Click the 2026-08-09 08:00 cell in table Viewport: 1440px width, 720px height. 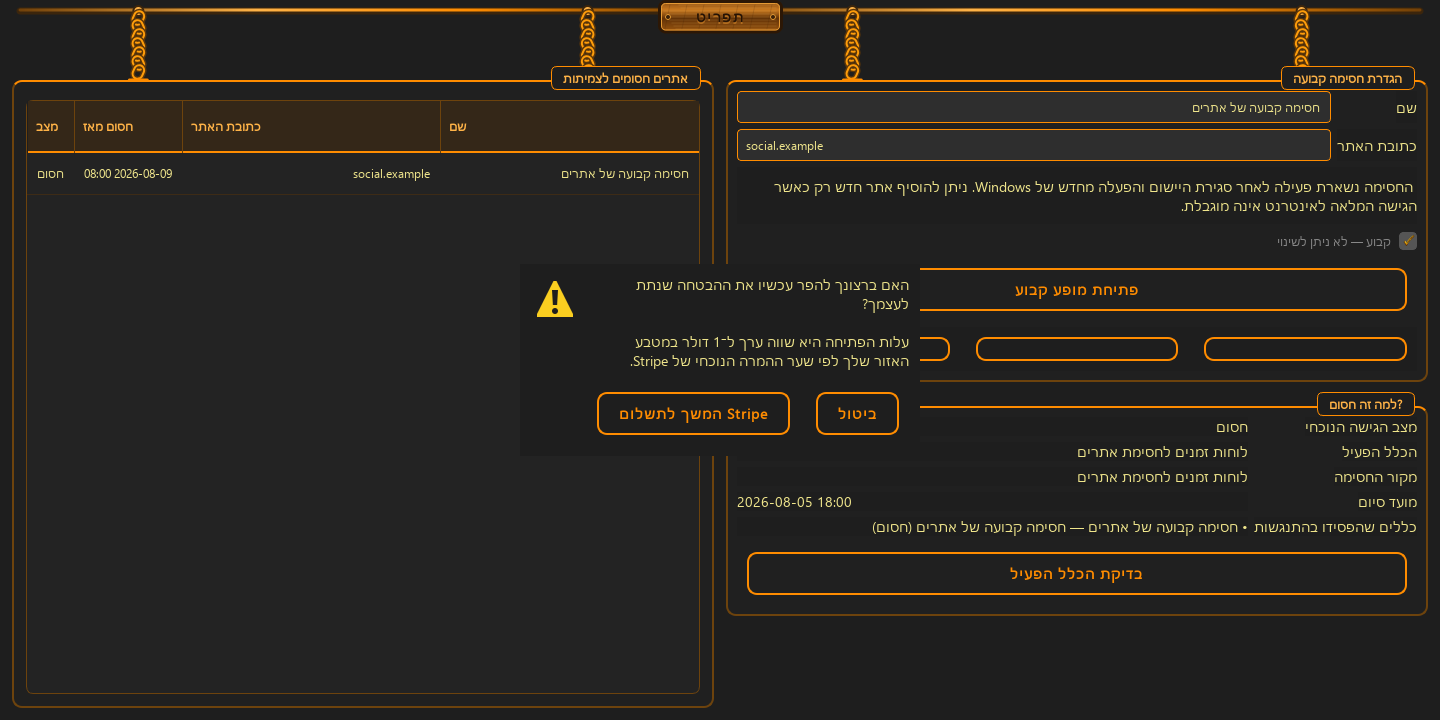click(129, 174)
